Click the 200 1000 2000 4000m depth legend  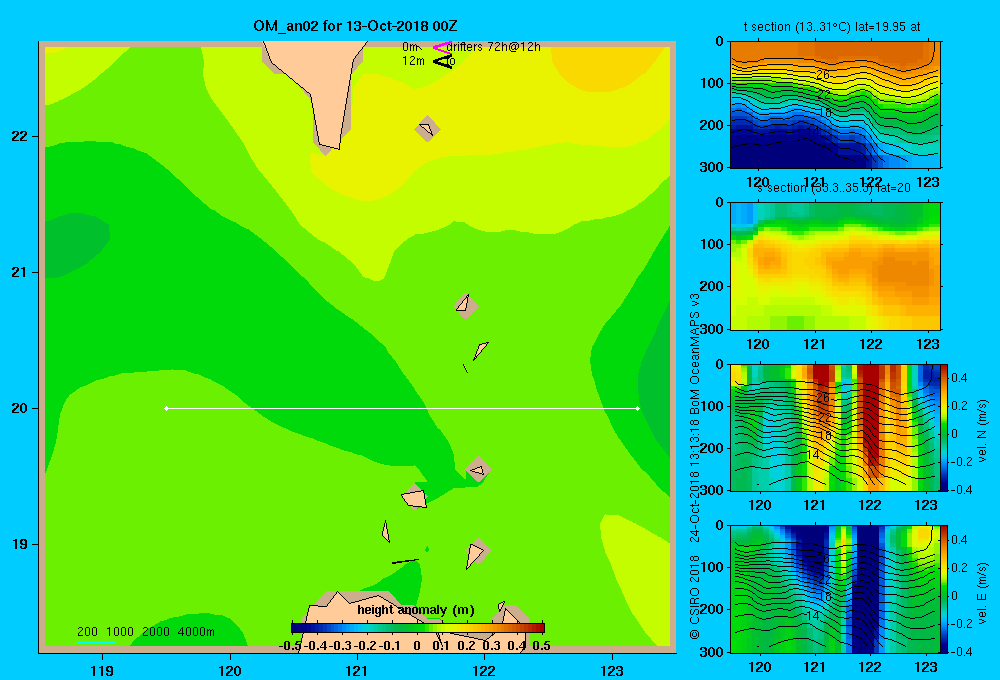[x=145, y=632]
